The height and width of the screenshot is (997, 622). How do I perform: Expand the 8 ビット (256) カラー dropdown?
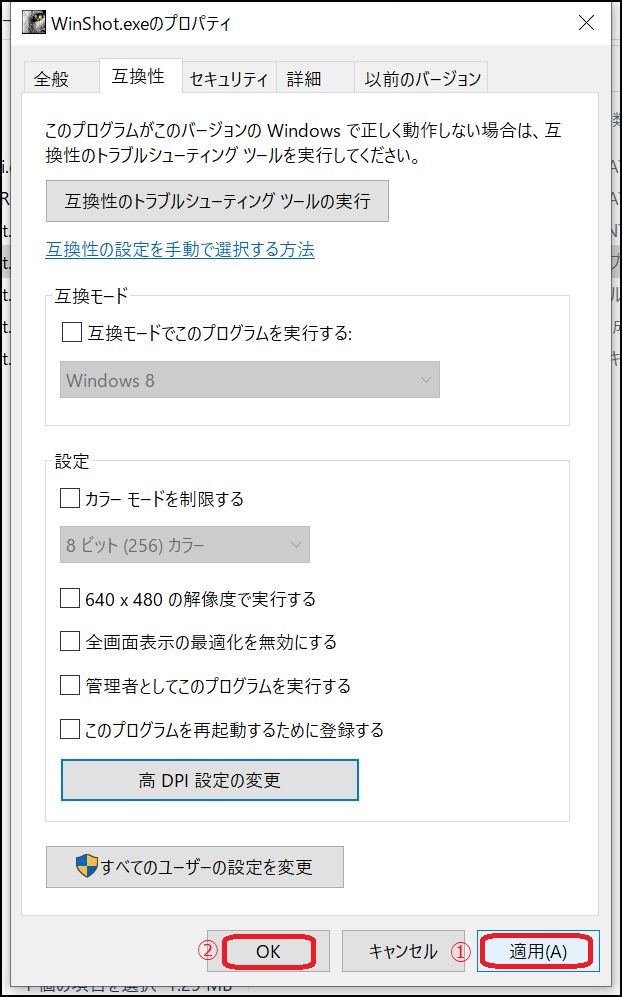tap(185, 545)
